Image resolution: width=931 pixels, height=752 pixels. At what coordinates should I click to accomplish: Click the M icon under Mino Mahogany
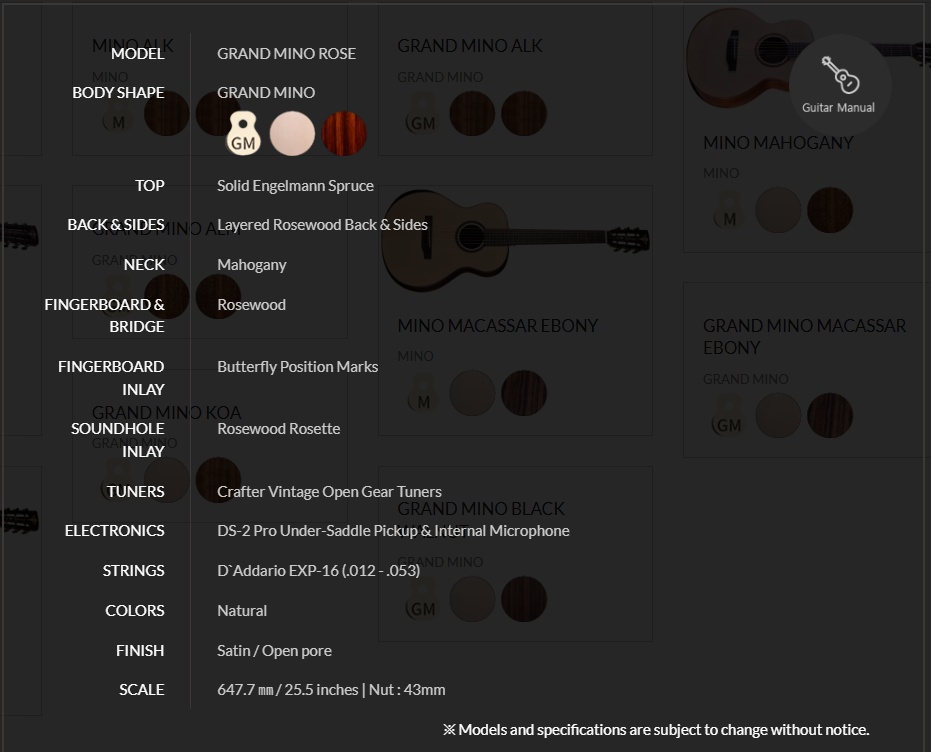[727, 210]
